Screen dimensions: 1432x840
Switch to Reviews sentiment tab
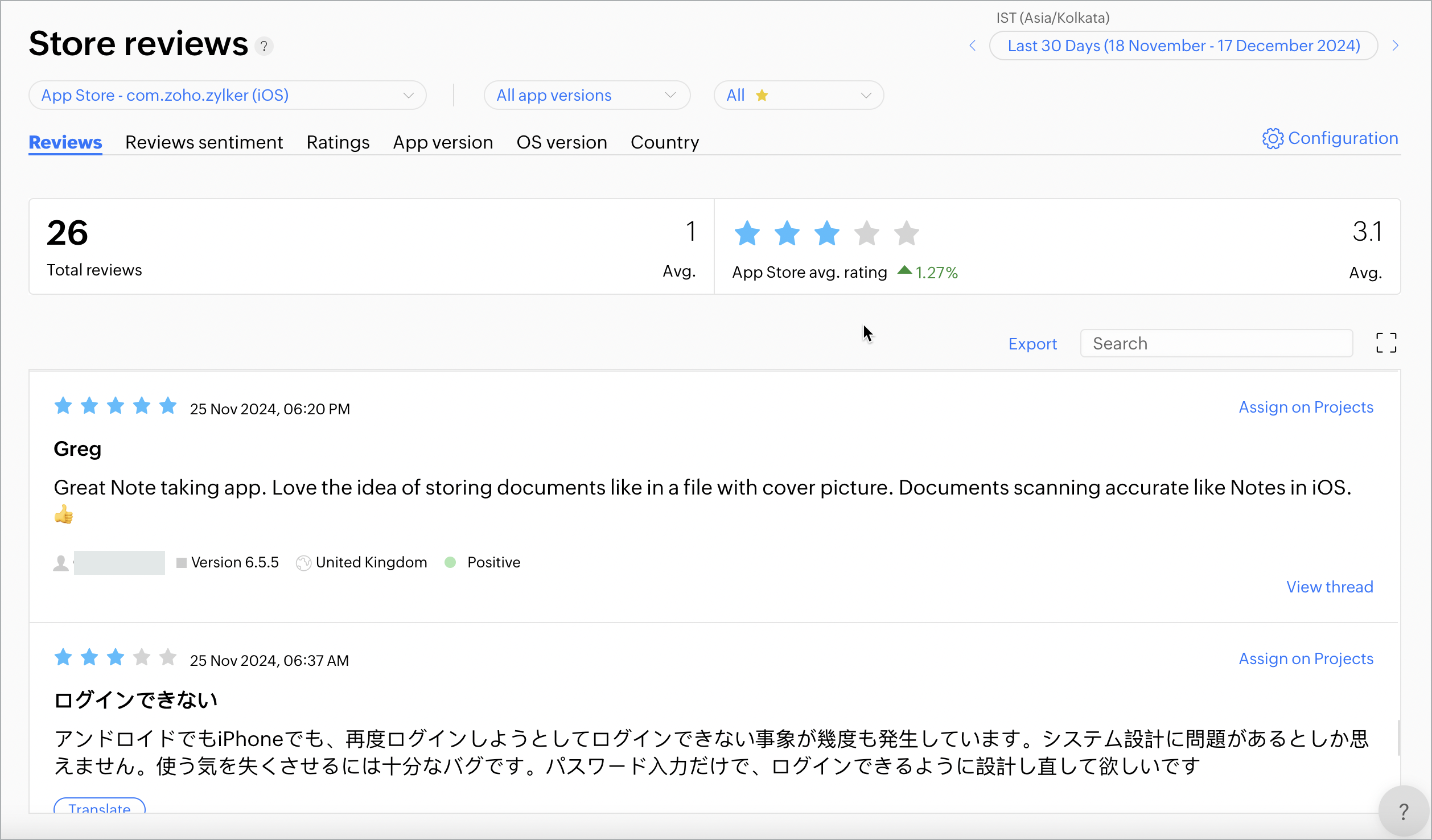[204, 142]
